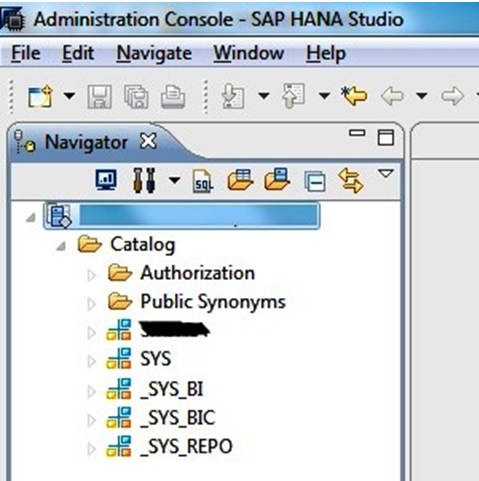
Task: Maximize the Navigator view panel
Action: point(386,137)
